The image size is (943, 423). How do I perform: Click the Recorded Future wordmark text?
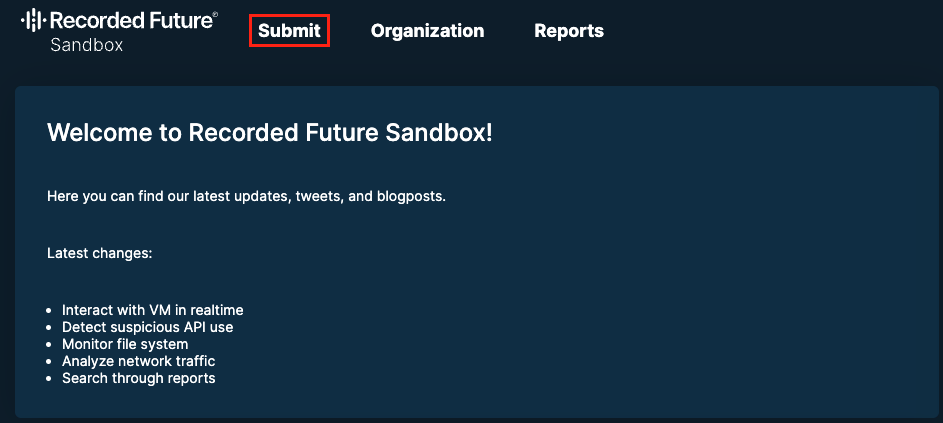pyautogui.click(x=129, y=20)
